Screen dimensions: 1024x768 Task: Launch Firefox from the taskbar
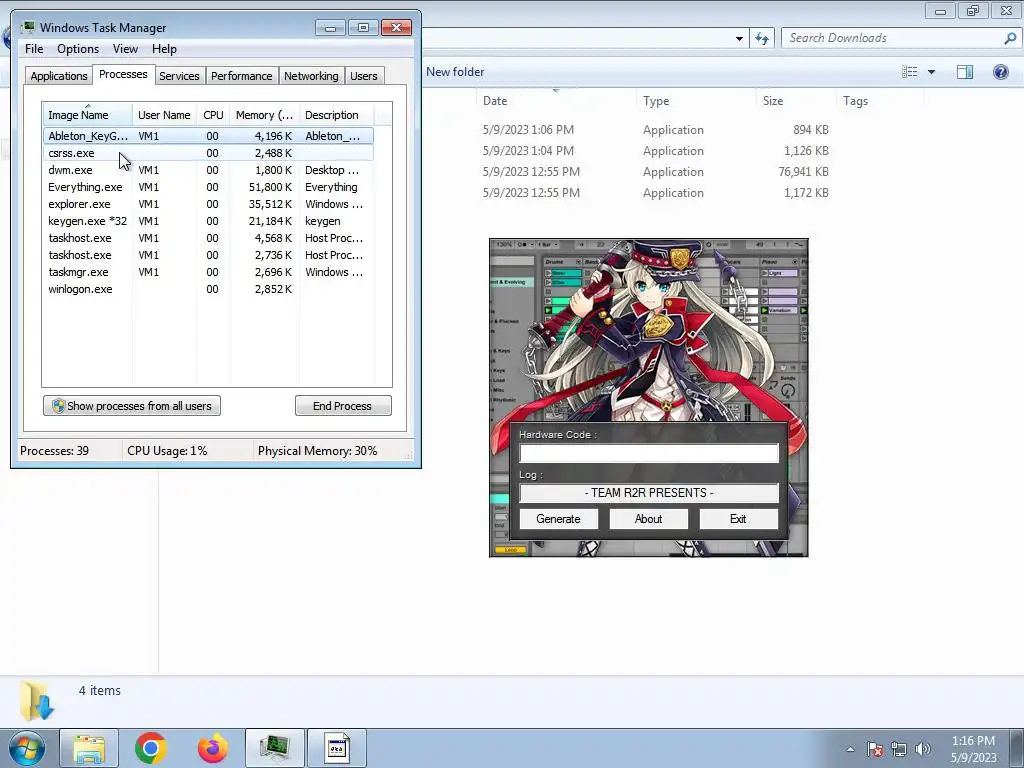tap(213, 748)
